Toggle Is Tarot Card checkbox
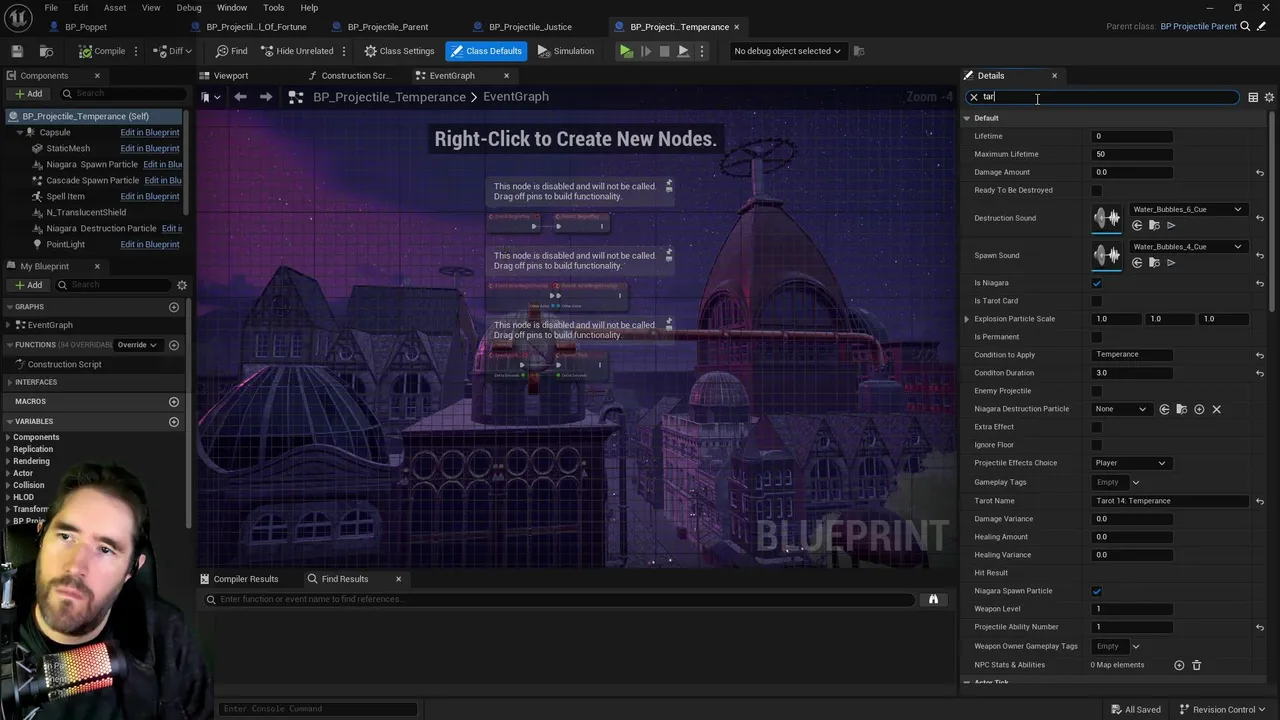The image size is (1280, 720). [x=1097, y=301]
